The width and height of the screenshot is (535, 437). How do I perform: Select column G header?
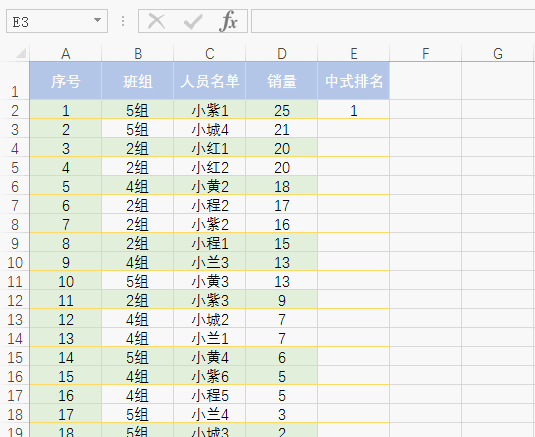[x=498, y=54]
